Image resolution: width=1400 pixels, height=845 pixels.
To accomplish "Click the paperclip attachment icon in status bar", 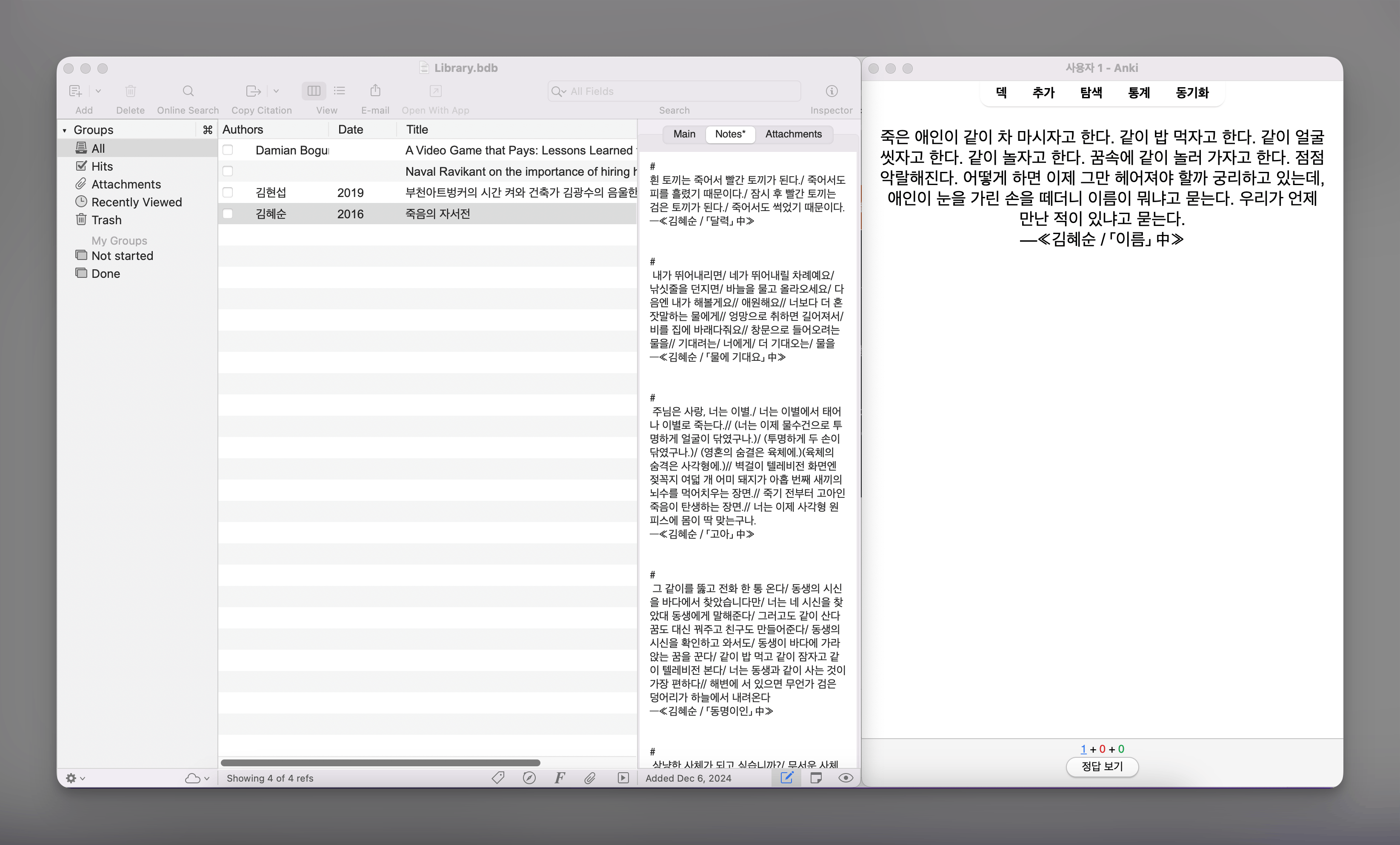I will 590,778.
